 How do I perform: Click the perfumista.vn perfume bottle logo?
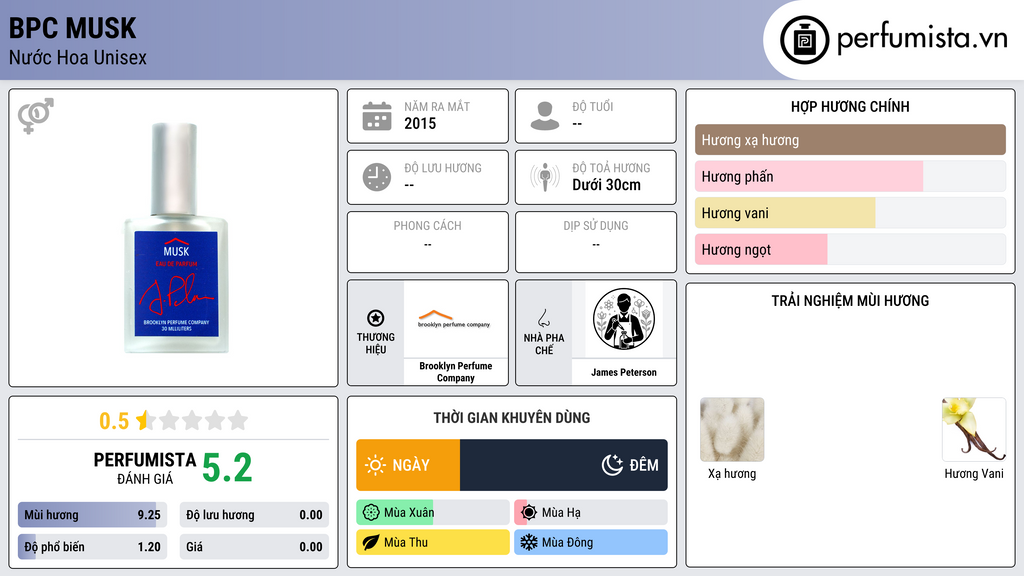pyautogui.click(x=804, y=40)
